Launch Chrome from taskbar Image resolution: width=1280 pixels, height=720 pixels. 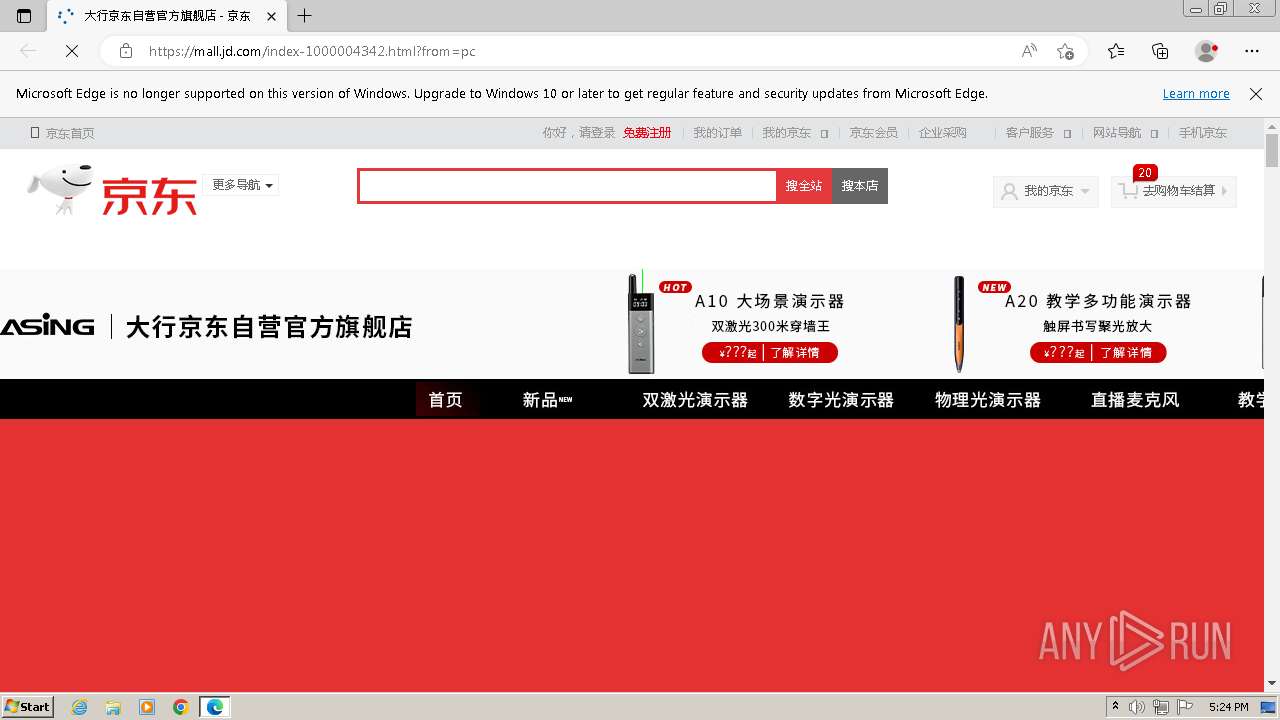click(181, 707)
